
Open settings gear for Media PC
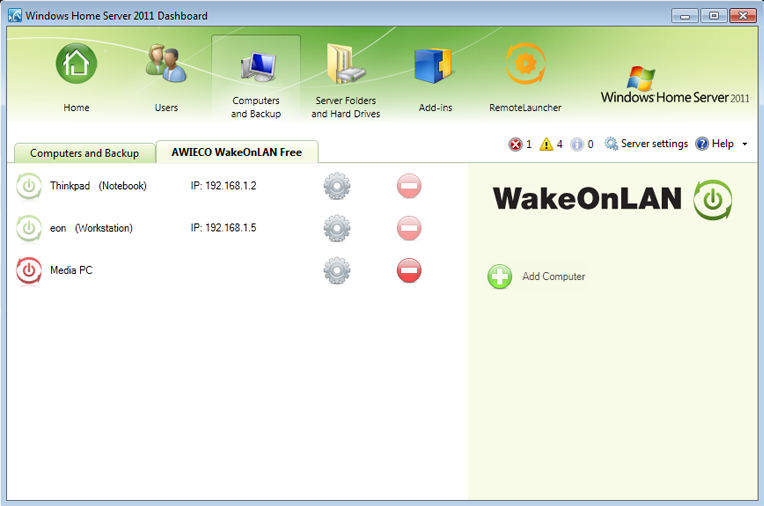[337, 271]
